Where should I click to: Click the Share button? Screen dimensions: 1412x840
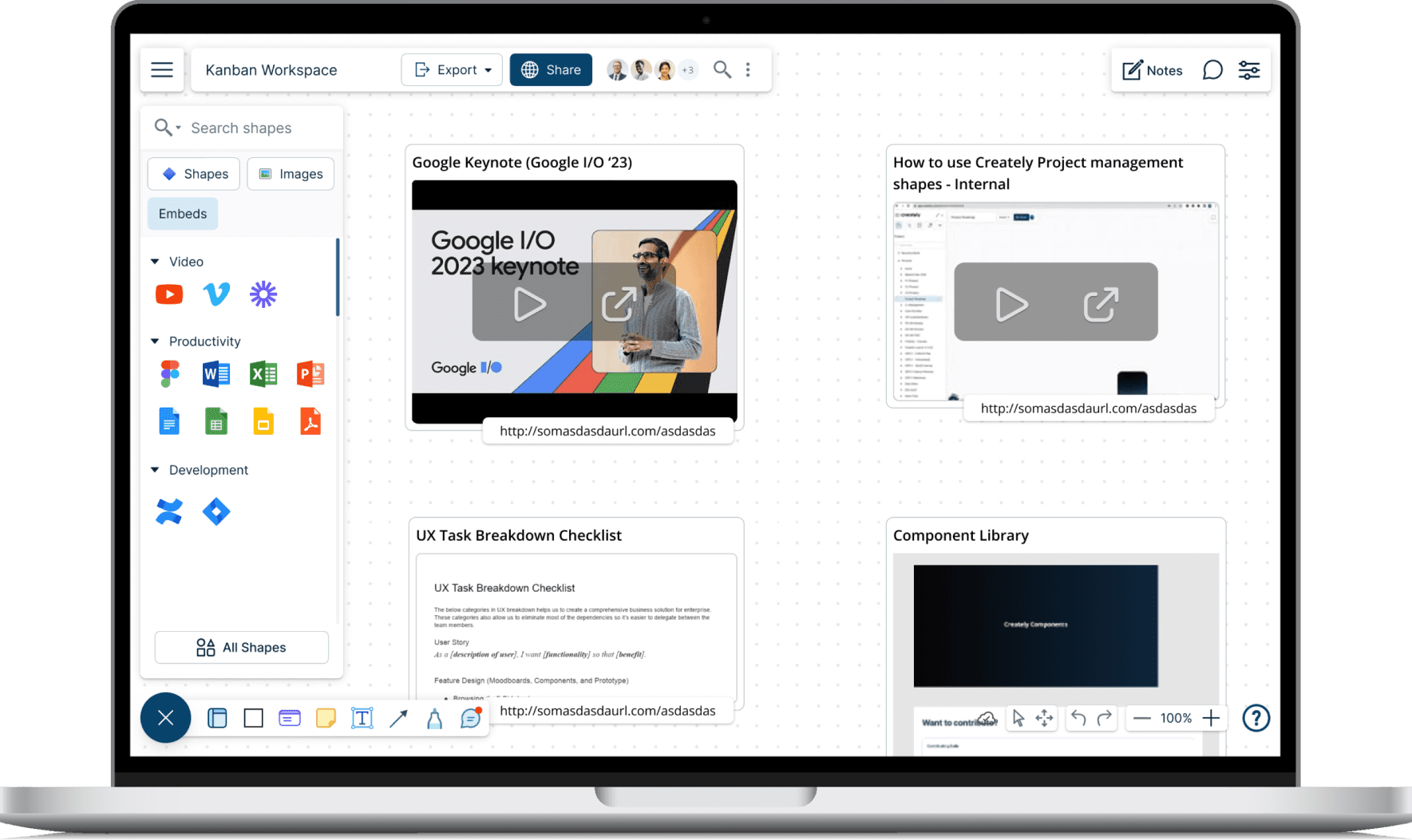551,70
